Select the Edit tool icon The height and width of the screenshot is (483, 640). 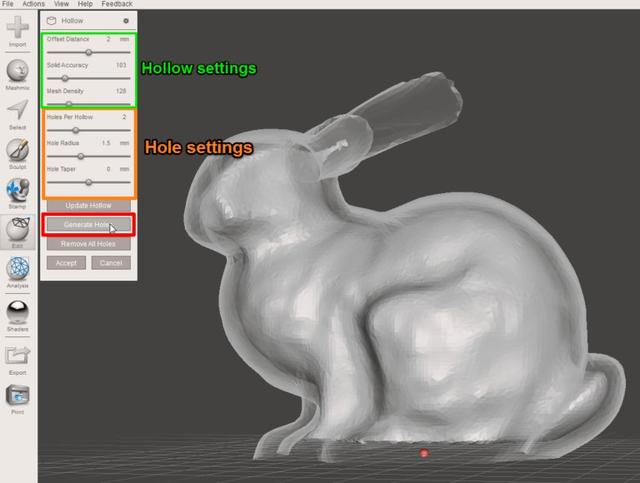(17, 229)
